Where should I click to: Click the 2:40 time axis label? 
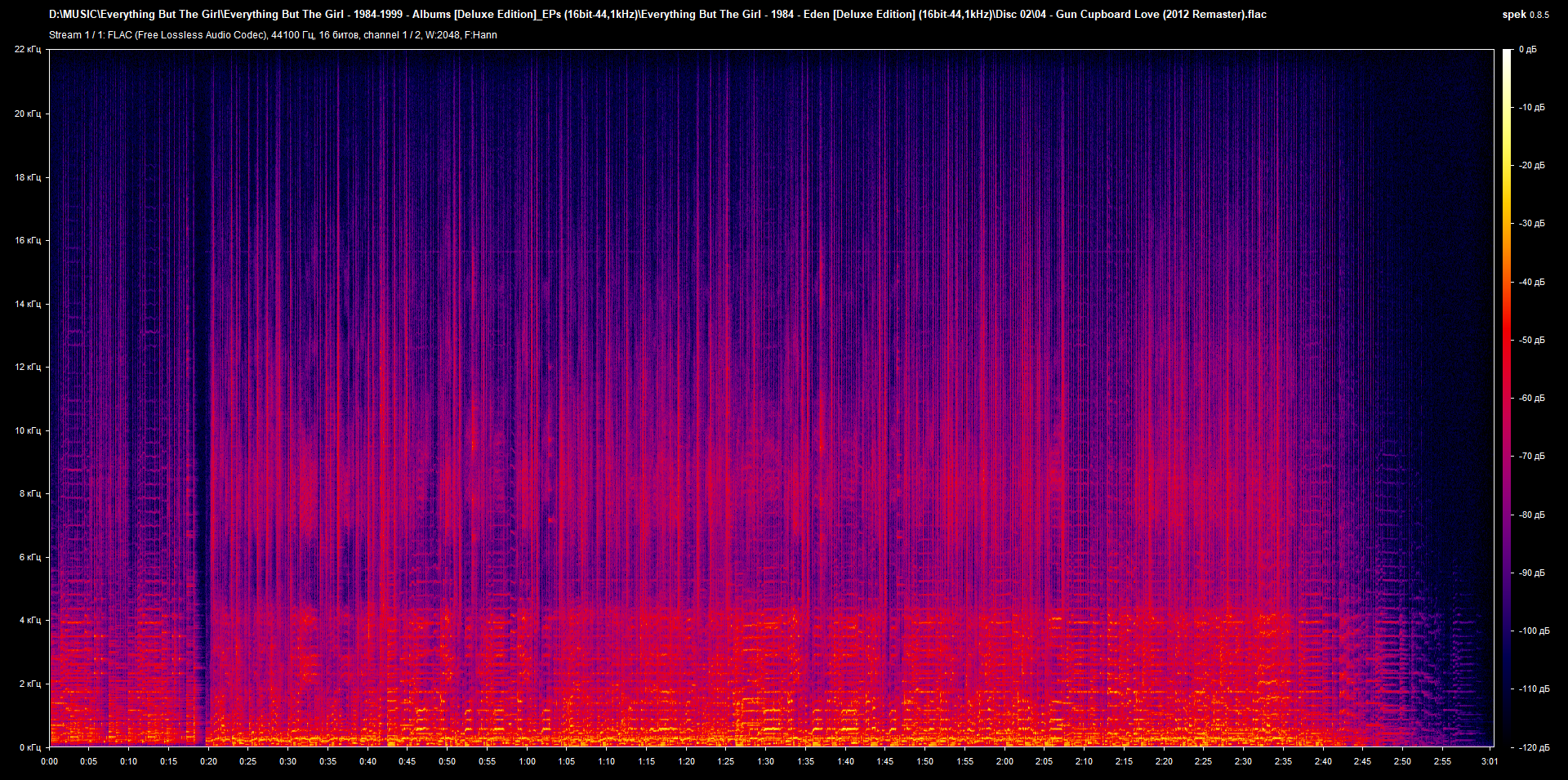click(1324, 762)
